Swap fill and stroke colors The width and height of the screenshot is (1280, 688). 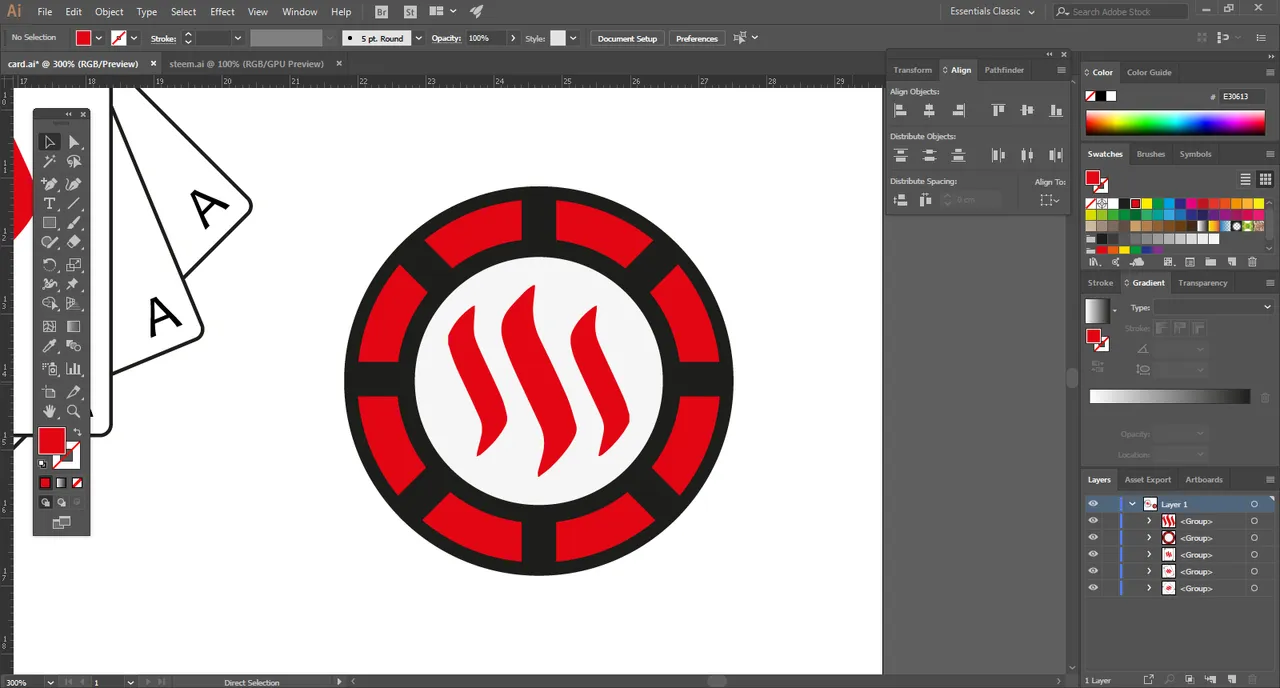(78, 432)
